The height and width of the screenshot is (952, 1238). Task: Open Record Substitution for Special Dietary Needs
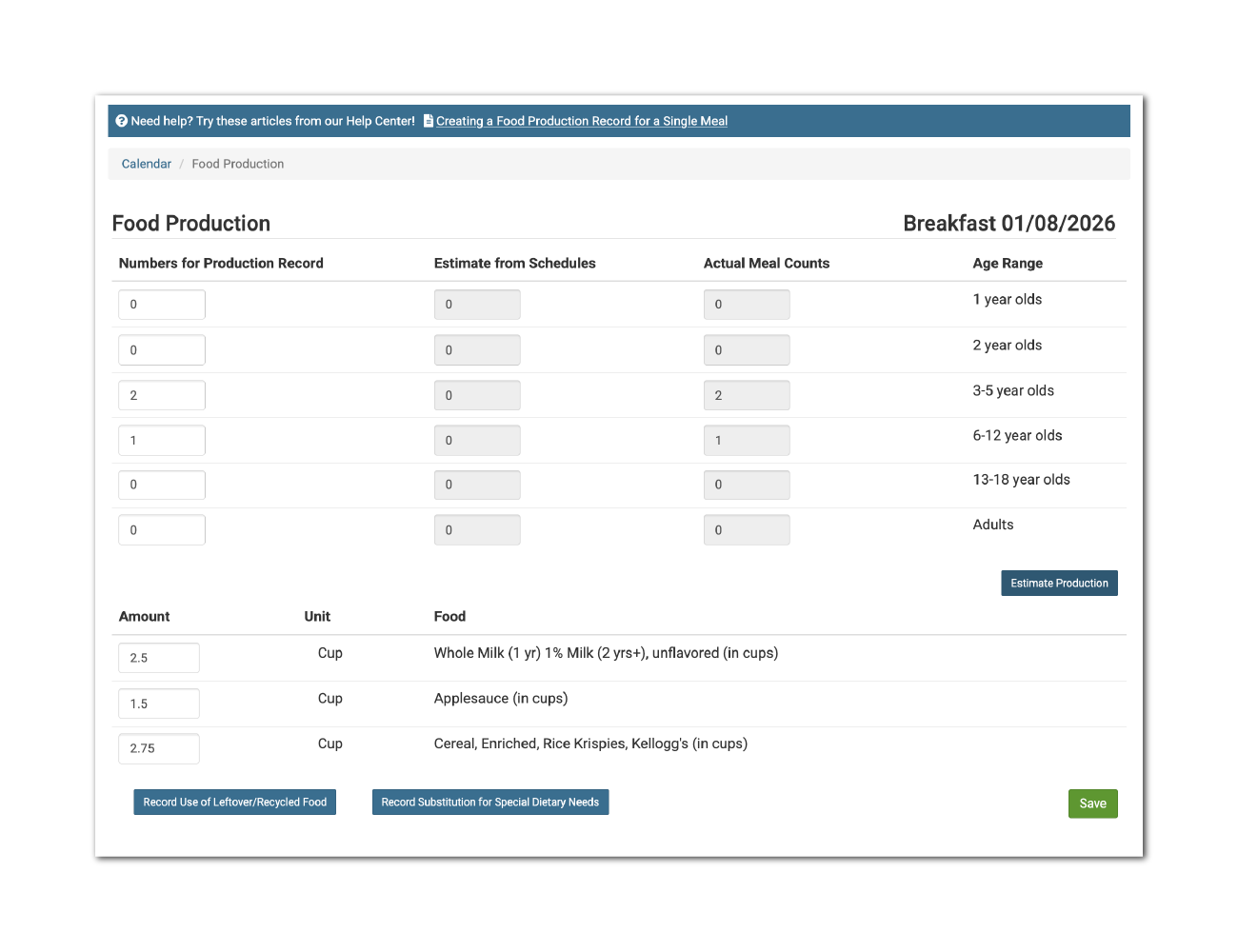[489, 803]
